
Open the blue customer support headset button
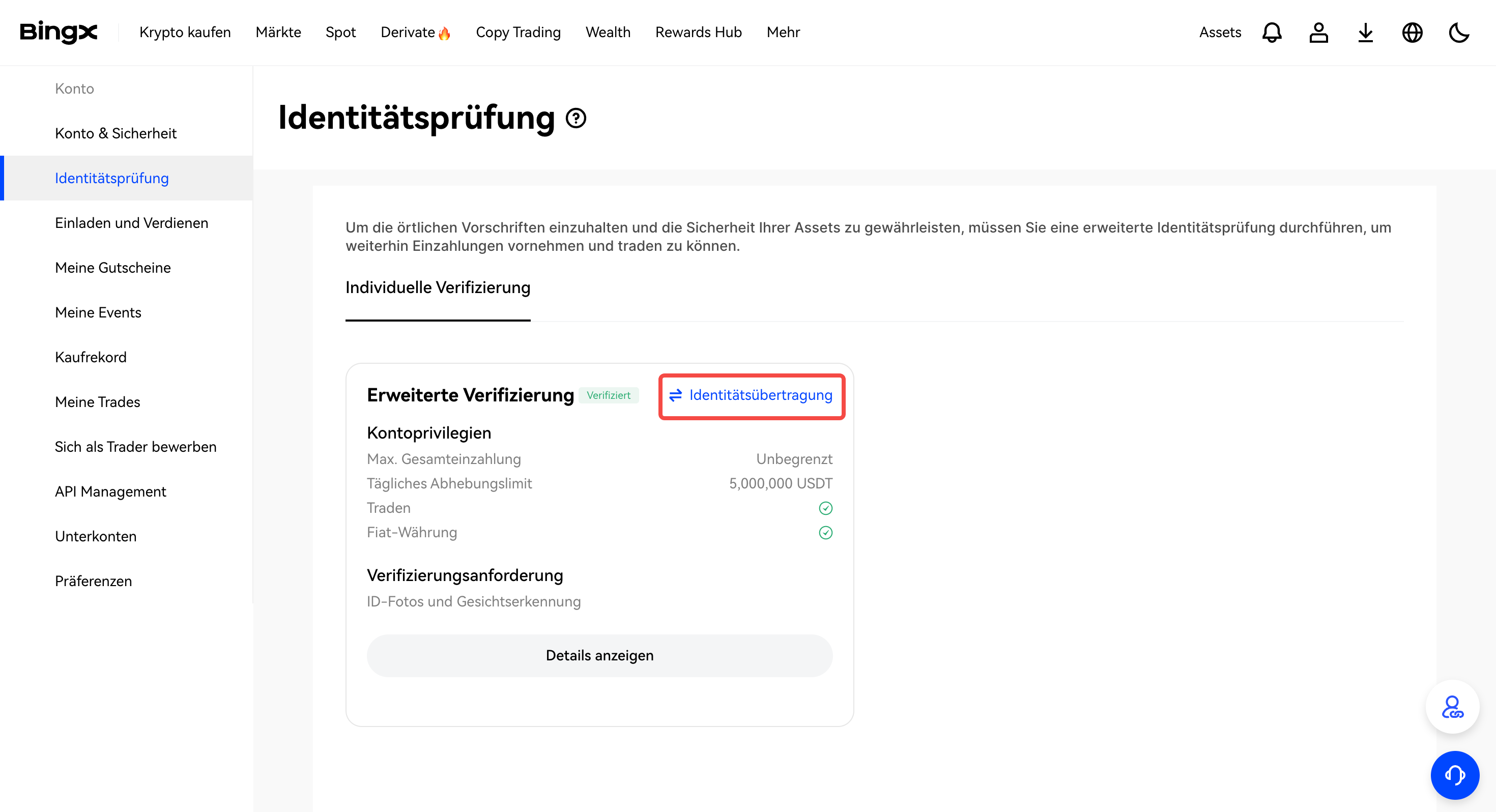coord(1454,774)
